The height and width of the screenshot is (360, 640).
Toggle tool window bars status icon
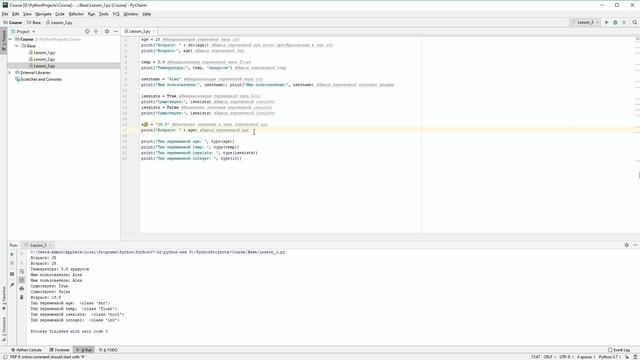point(4,357)
